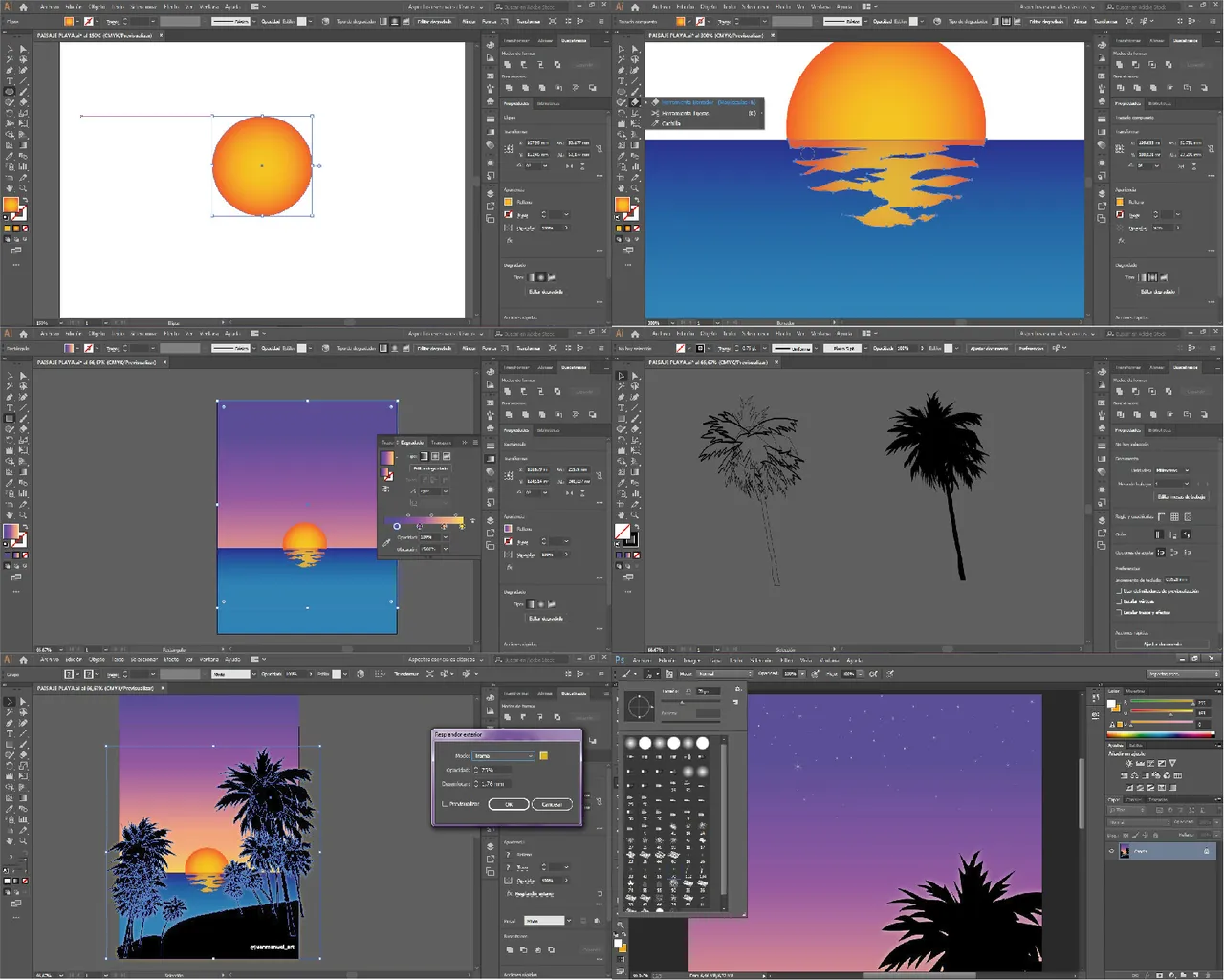The image size is (1224, 980).
Task: Click Home icon in the sun-reflection Illustrator window
Action: (x=635, y=8)
